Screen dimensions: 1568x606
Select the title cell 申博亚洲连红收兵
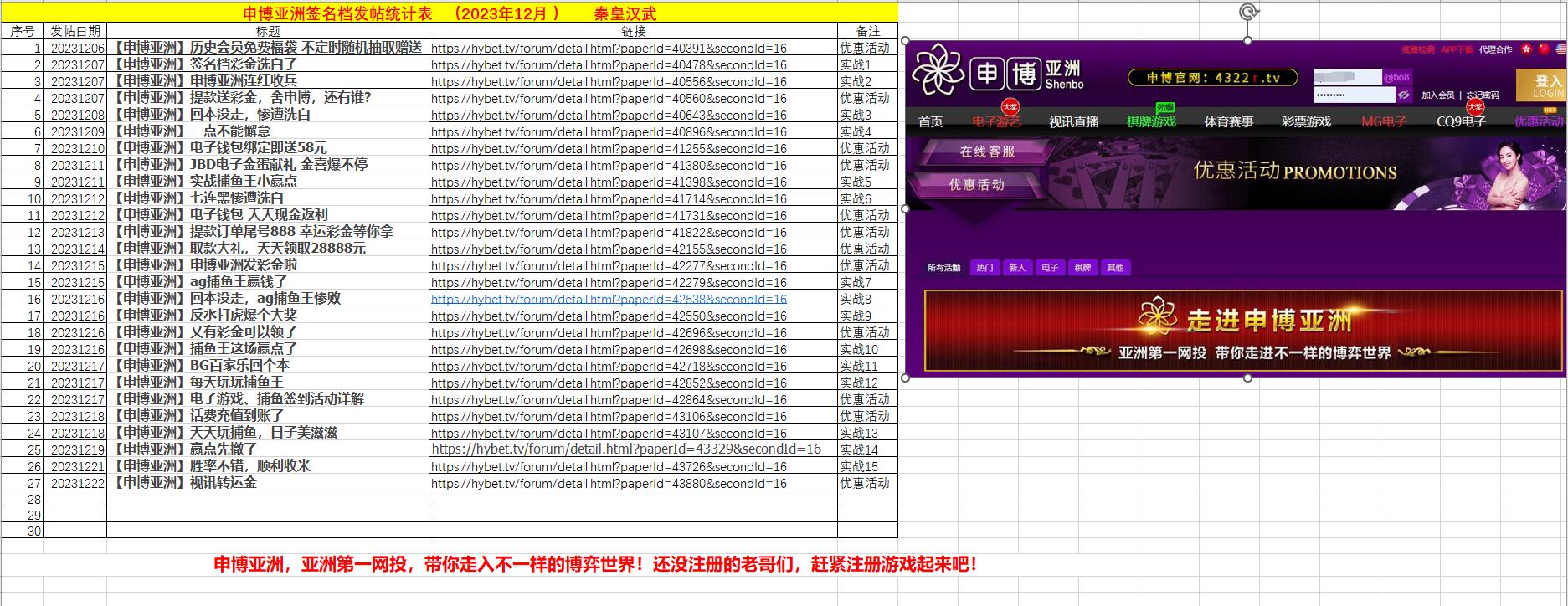[x=268, y=81]
